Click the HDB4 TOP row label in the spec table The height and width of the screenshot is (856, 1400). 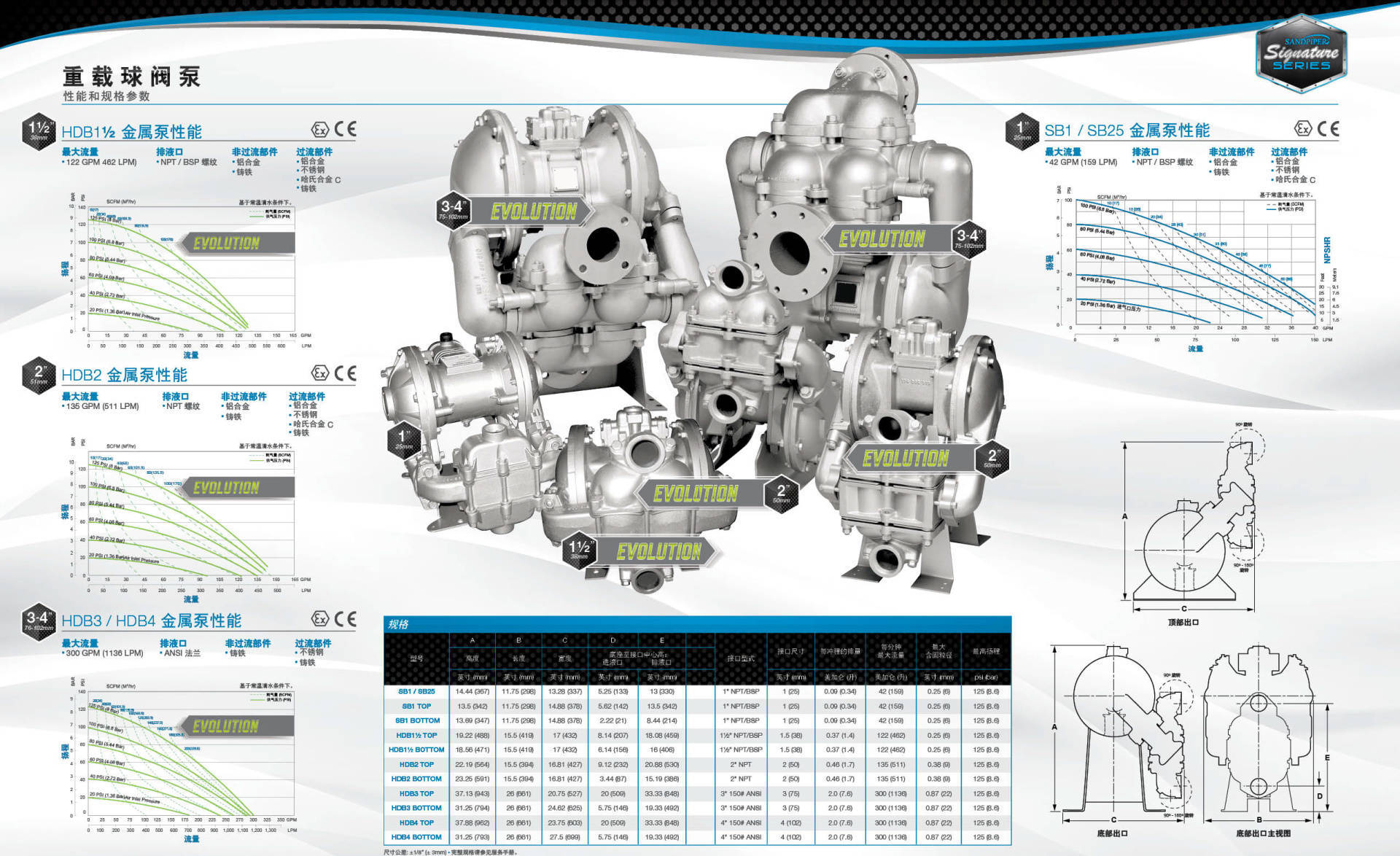coord(416,822)
